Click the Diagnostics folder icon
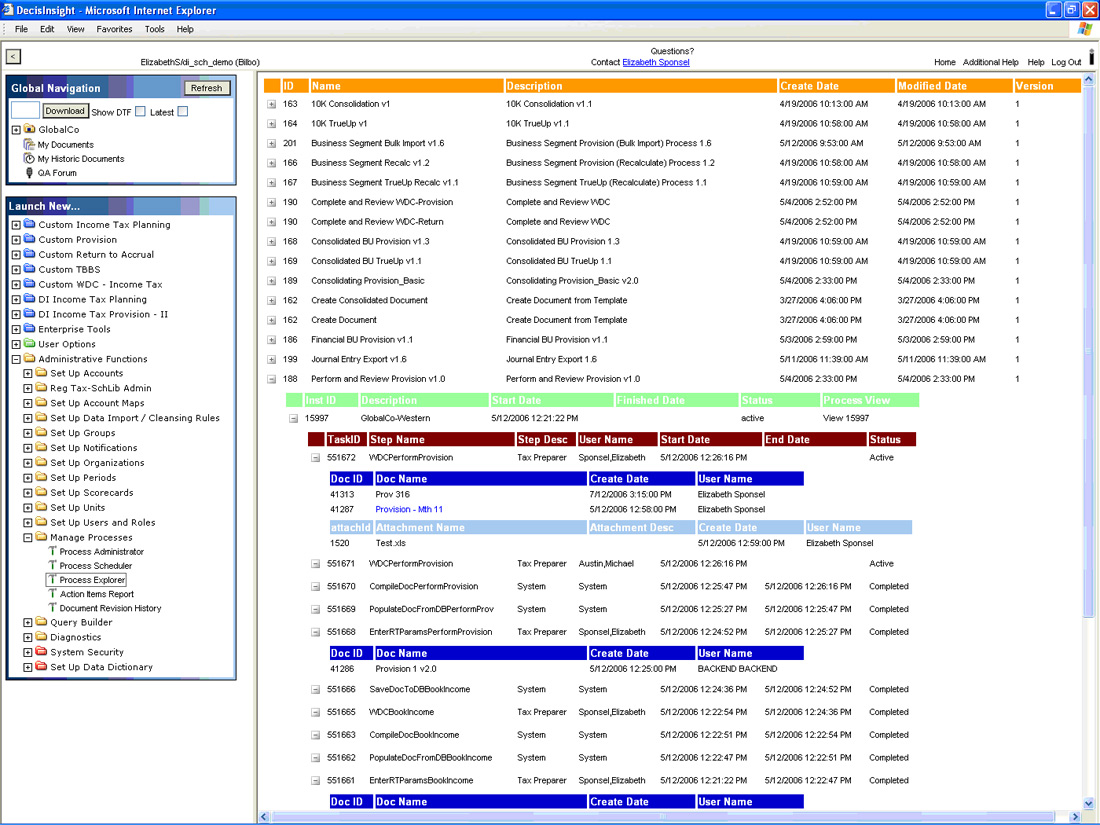The width and height of the screenshot is (1100, 825). 41,637
